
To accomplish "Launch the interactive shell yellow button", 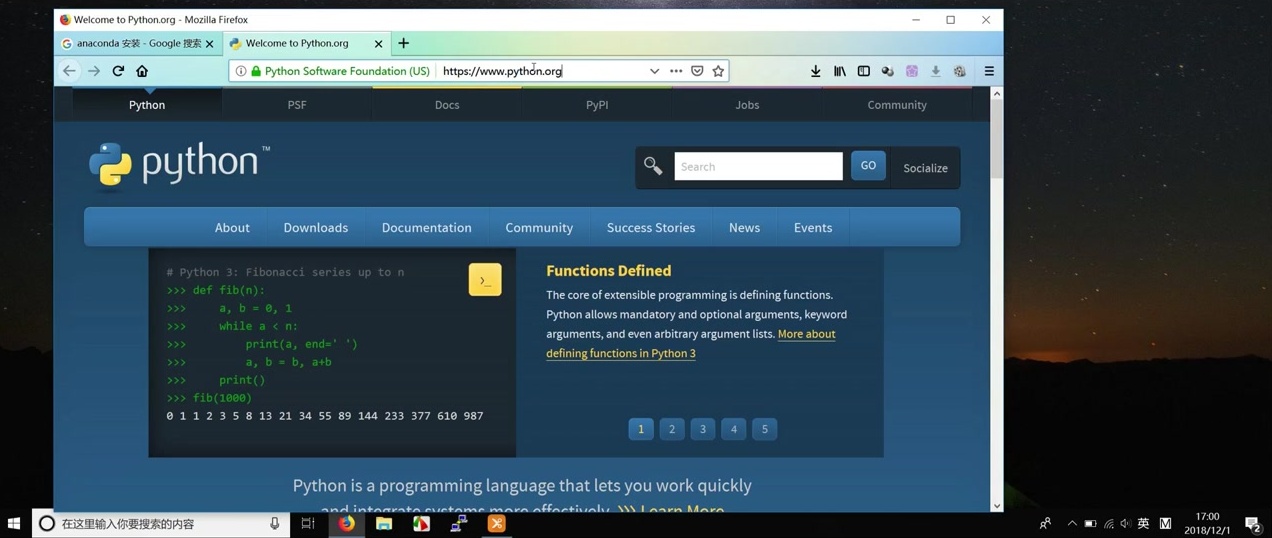I will click(x=485, y=280).
